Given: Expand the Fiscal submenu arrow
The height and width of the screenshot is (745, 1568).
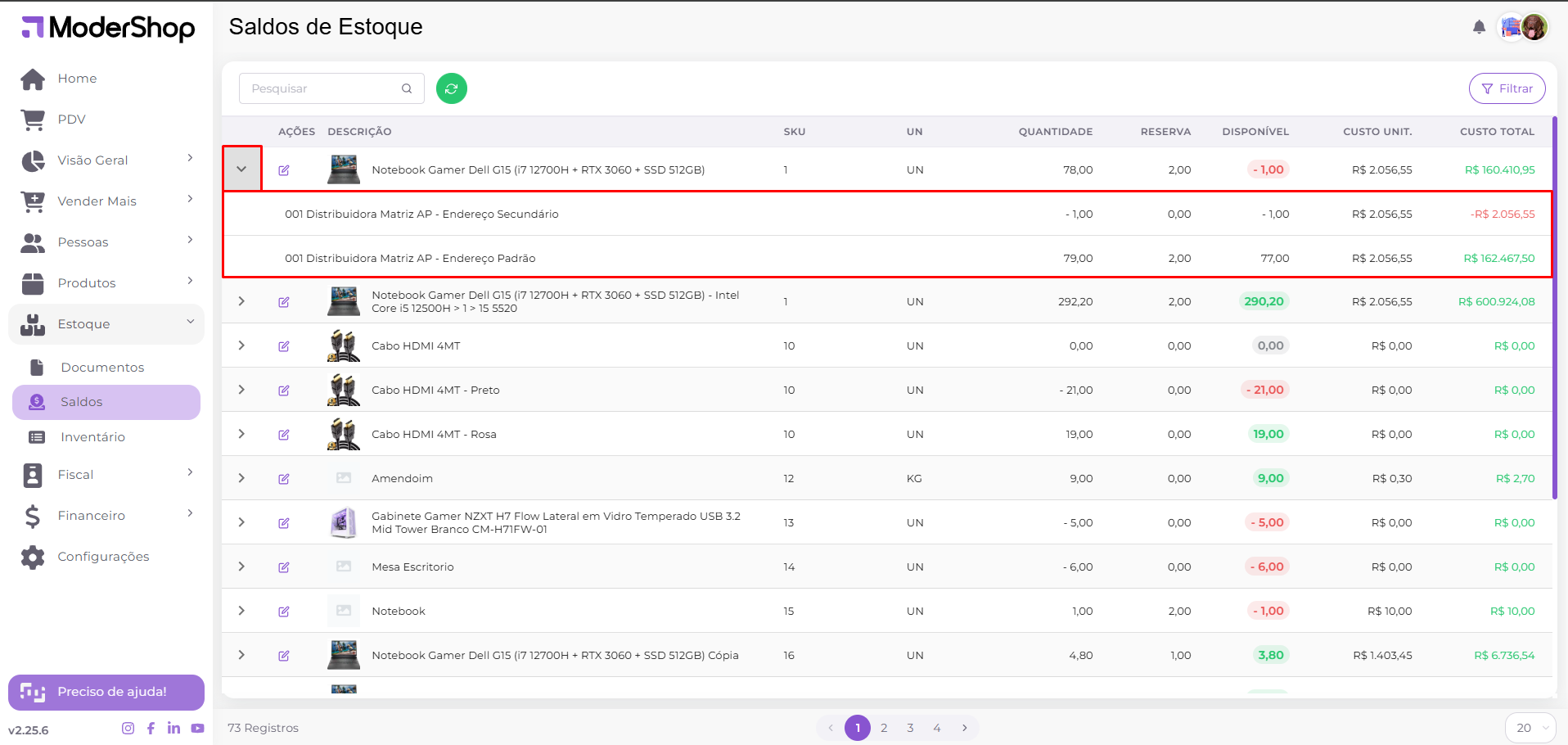Looking at the screenshot, I should coord(190,472).
